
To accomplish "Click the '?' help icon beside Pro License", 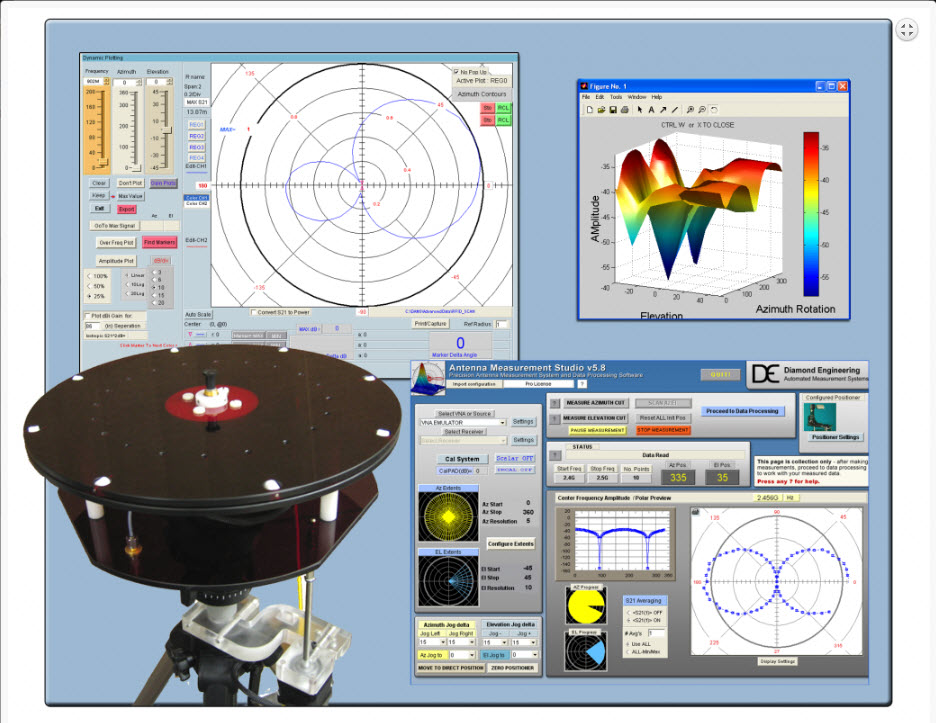I will [582, 384].
